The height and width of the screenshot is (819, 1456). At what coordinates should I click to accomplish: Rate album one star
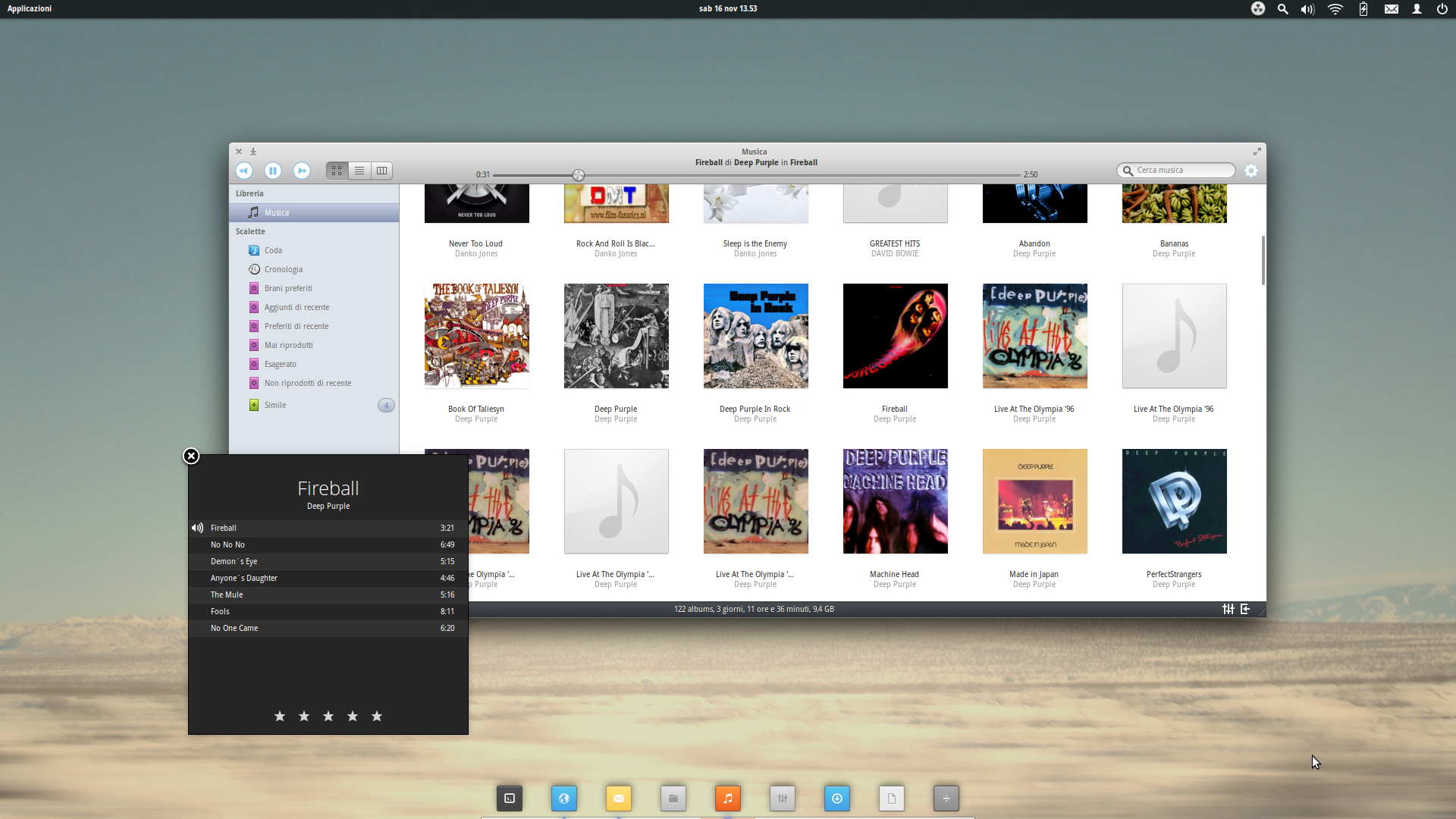[280, 716]
